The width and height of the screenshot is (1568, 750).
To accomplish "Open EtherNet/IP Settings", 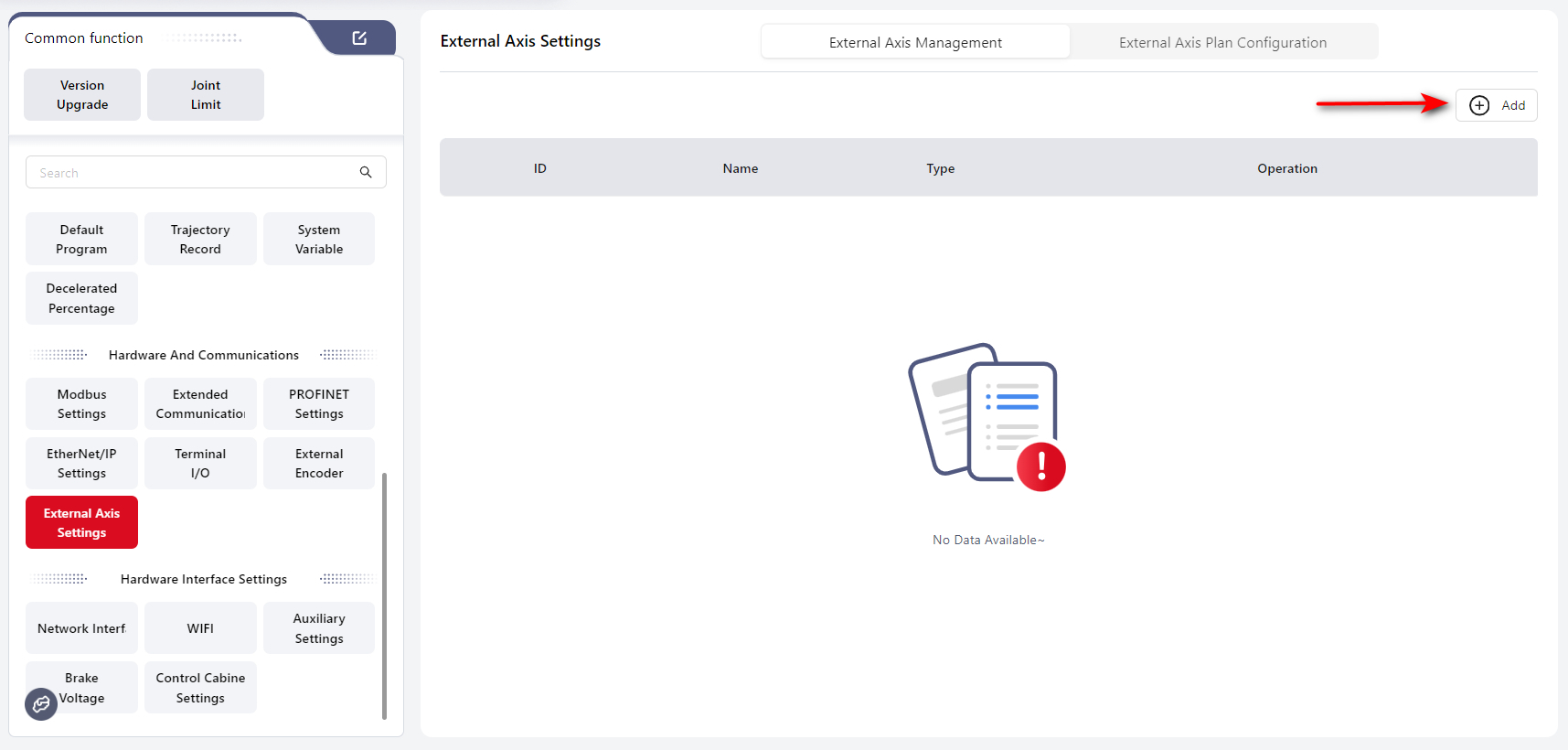I will pyautogui.click(x=81, y=463).
